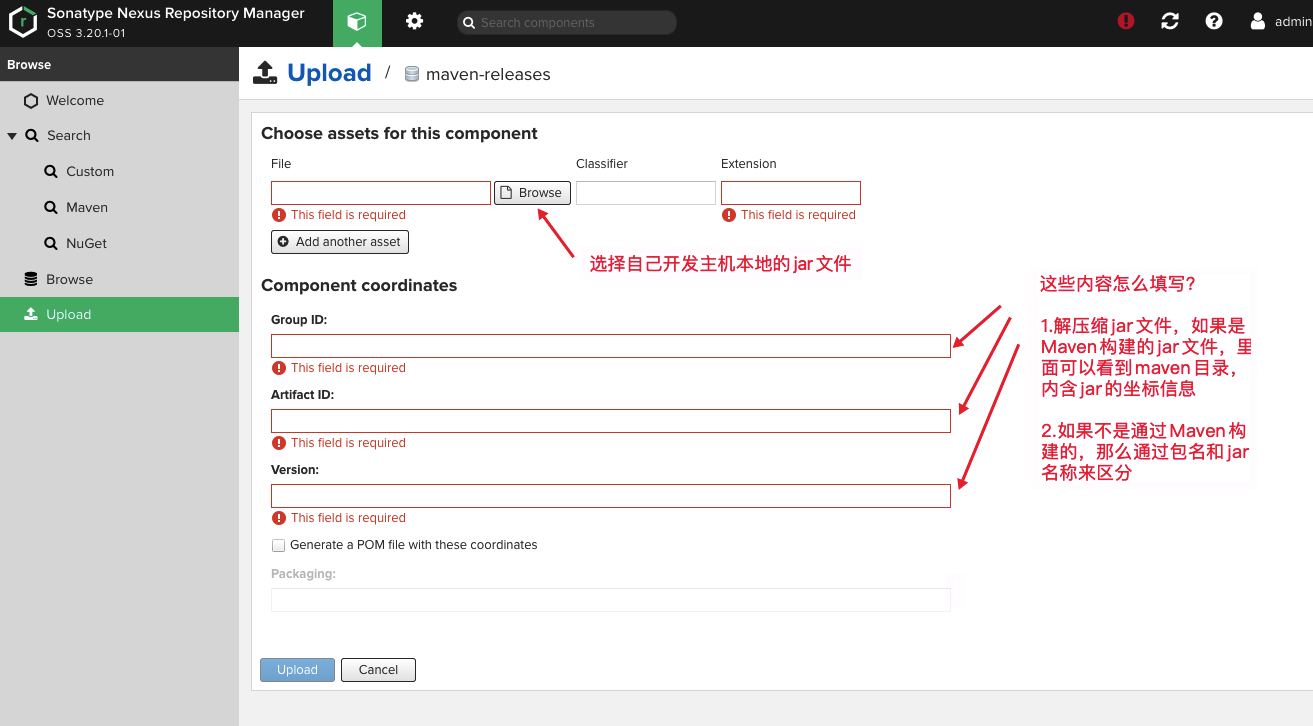Click the maven-releases repository database icon
This screenshot has width=1313, height=726.
click(411, 74)
